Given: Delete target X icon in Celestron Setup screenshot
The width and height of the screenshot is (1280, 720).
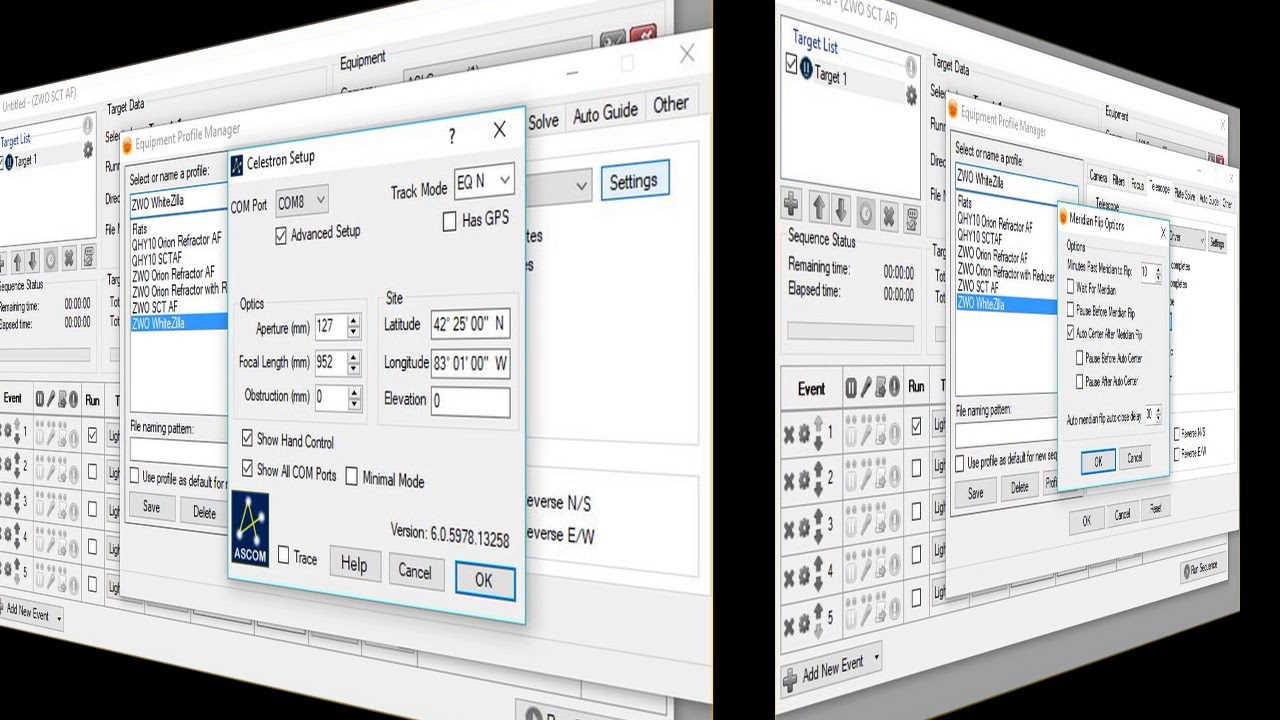Looking at the screenshot, I should pyautogui.click(x=68, y=258).
